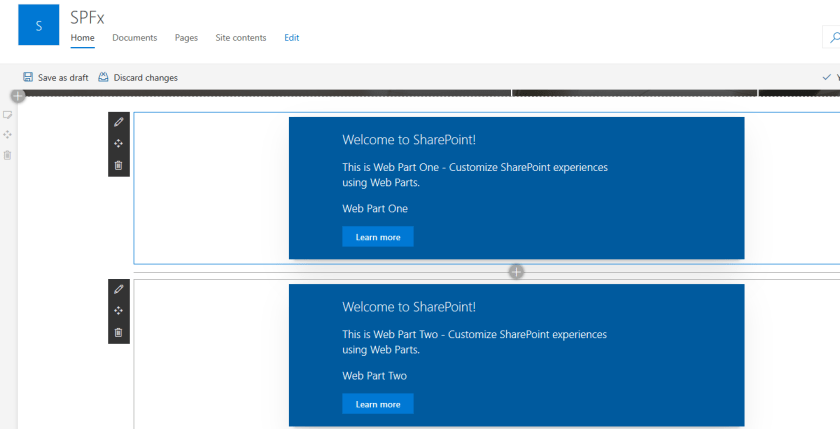The width and height of the screenshot is (840, 429).
Task: Open Site contents from navigation
Action: click(x=241, y=38)
